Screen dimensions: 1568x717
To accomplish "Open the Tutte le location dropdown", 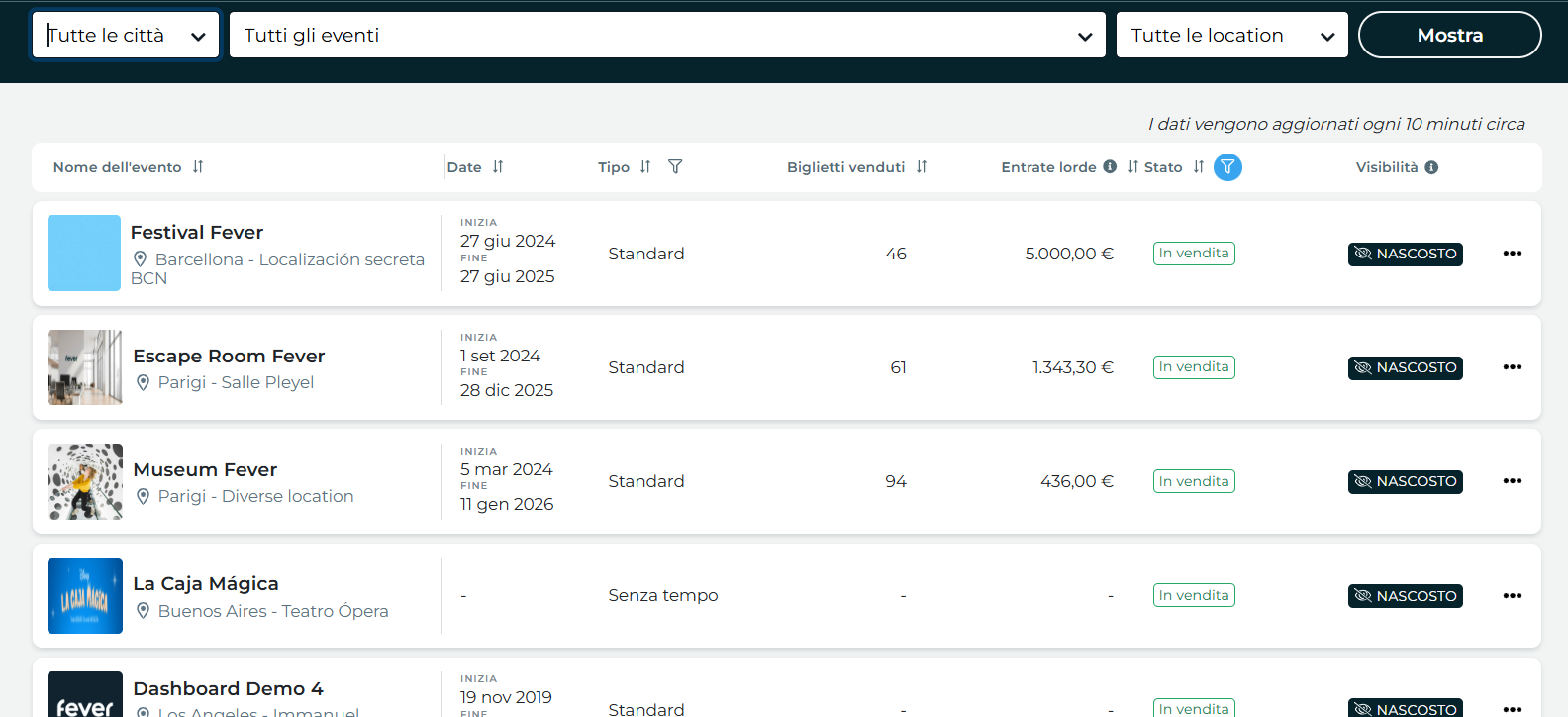I will [1232, 35].
